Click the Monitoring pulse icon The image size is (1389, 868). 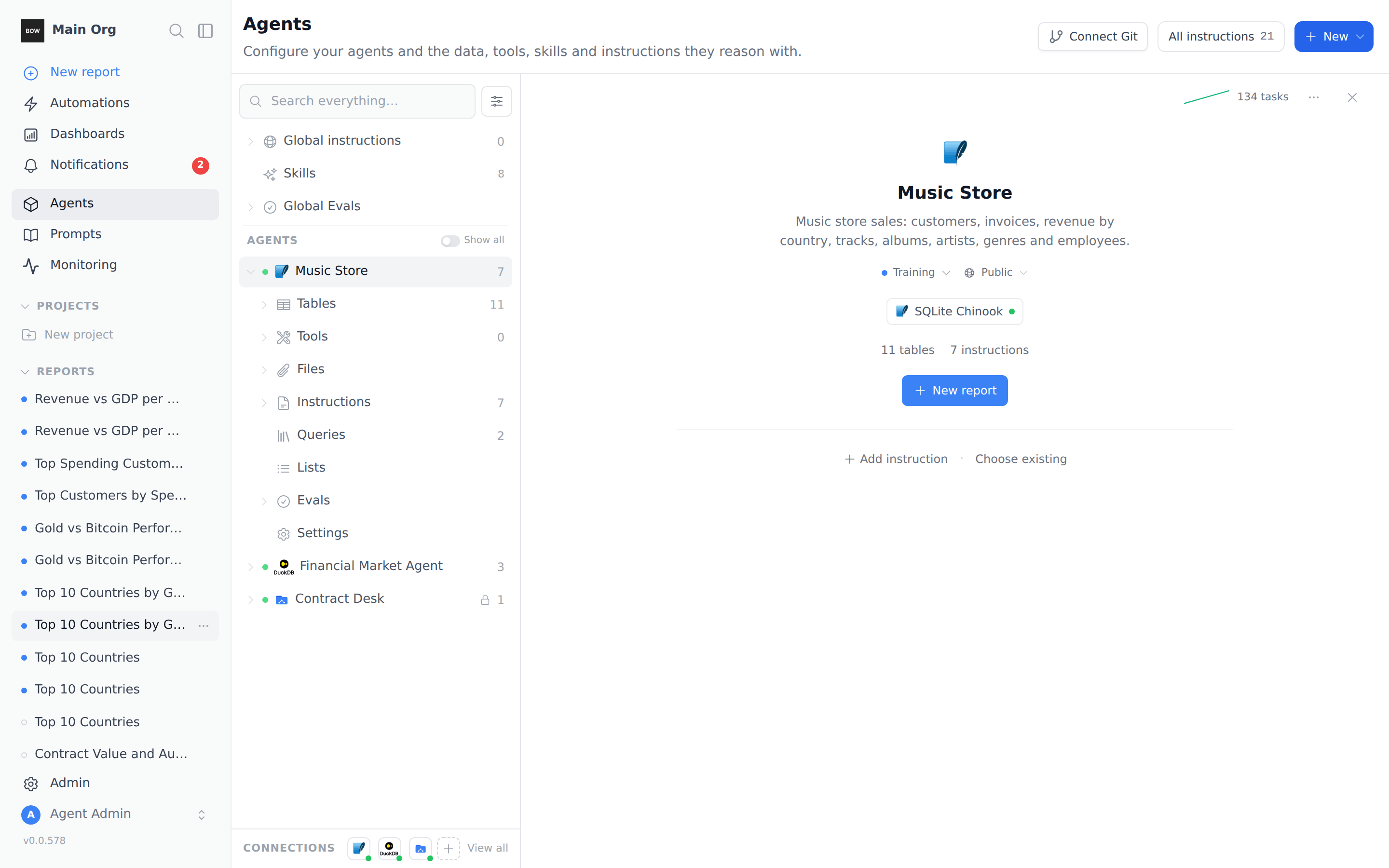pyautogui.click(x=31, y=265)
